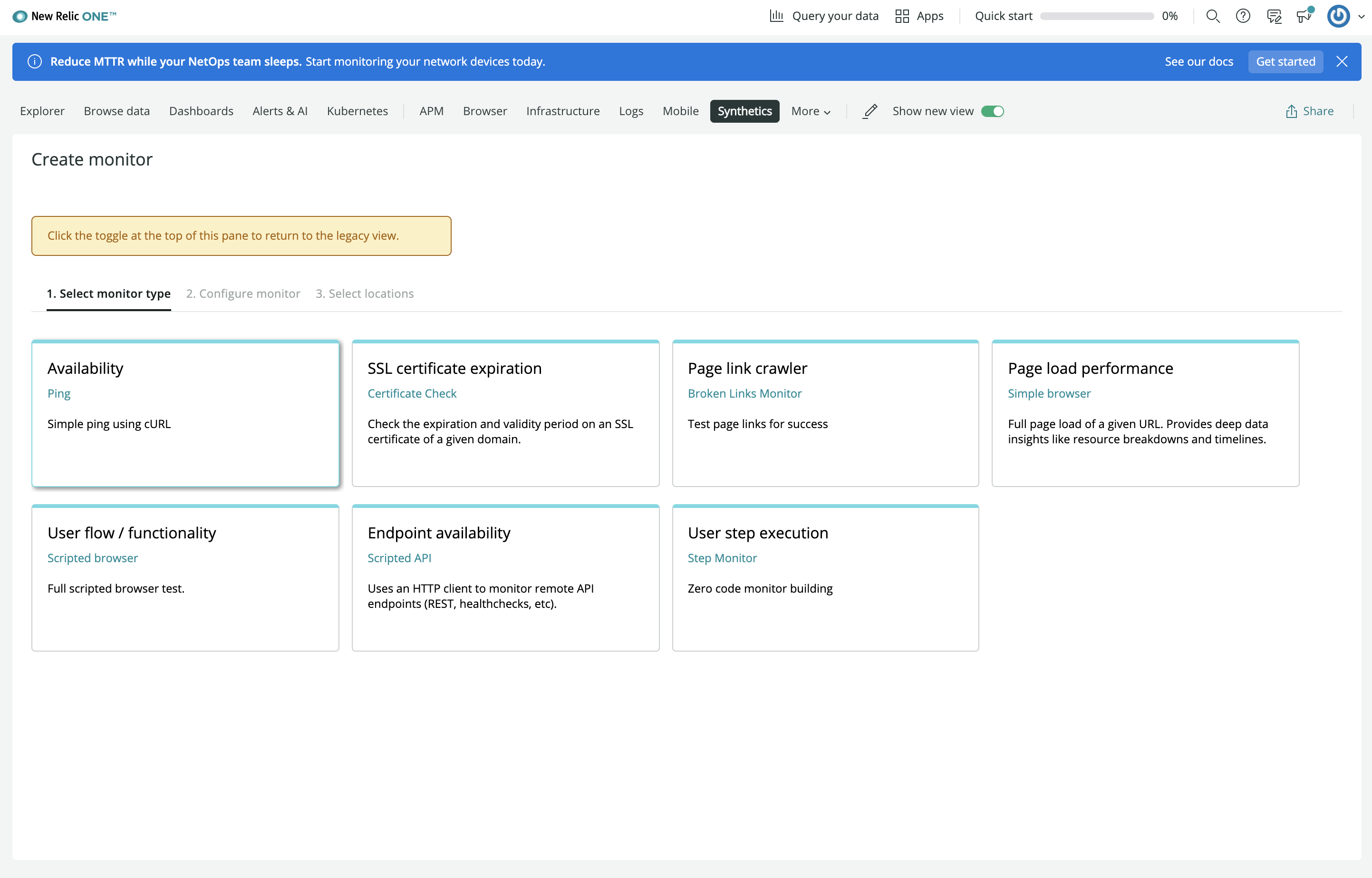
Task: Select step 1 Select monitor type
Action: [109, 293]
